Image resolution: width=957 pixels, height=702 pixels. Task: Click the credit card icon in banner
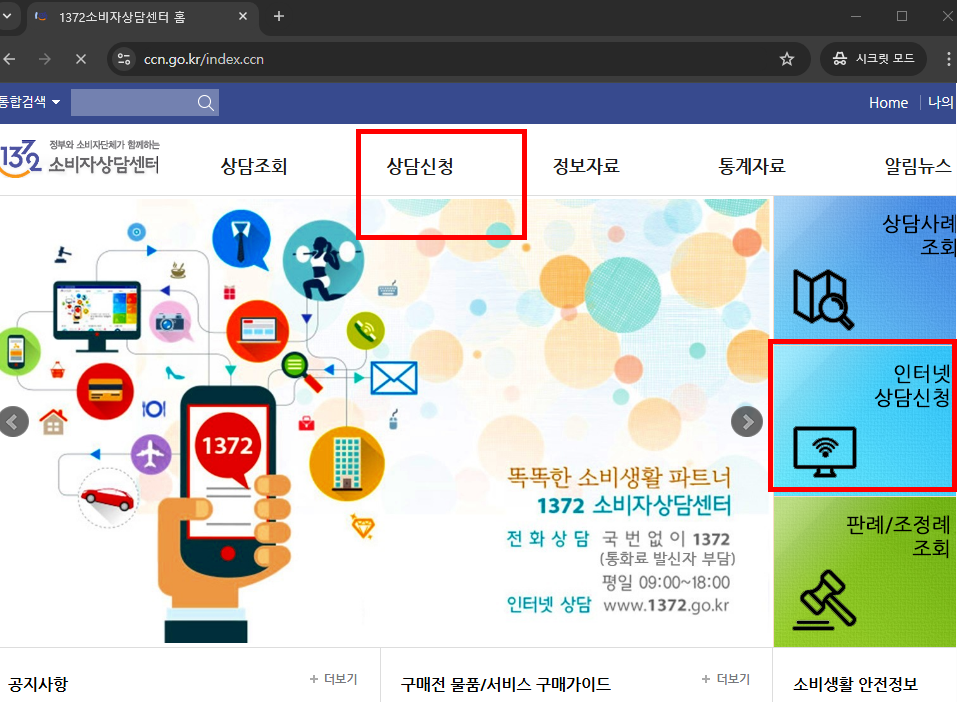(105, 391)
